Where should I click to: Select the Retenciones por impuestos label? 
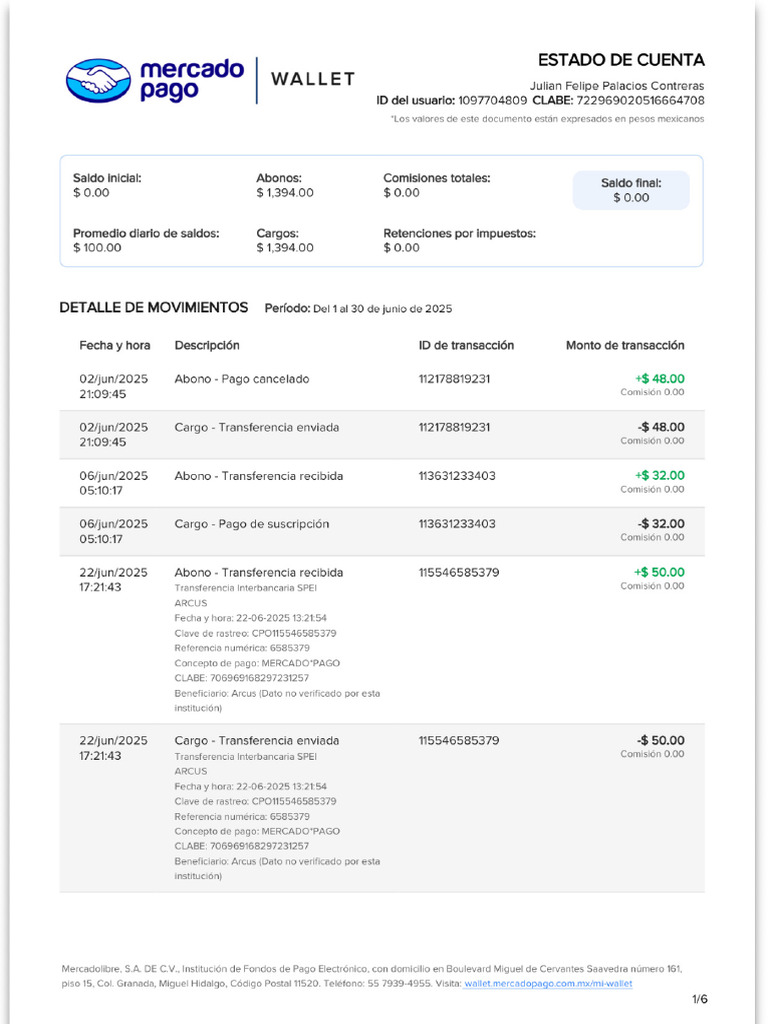tap(459, 233)
